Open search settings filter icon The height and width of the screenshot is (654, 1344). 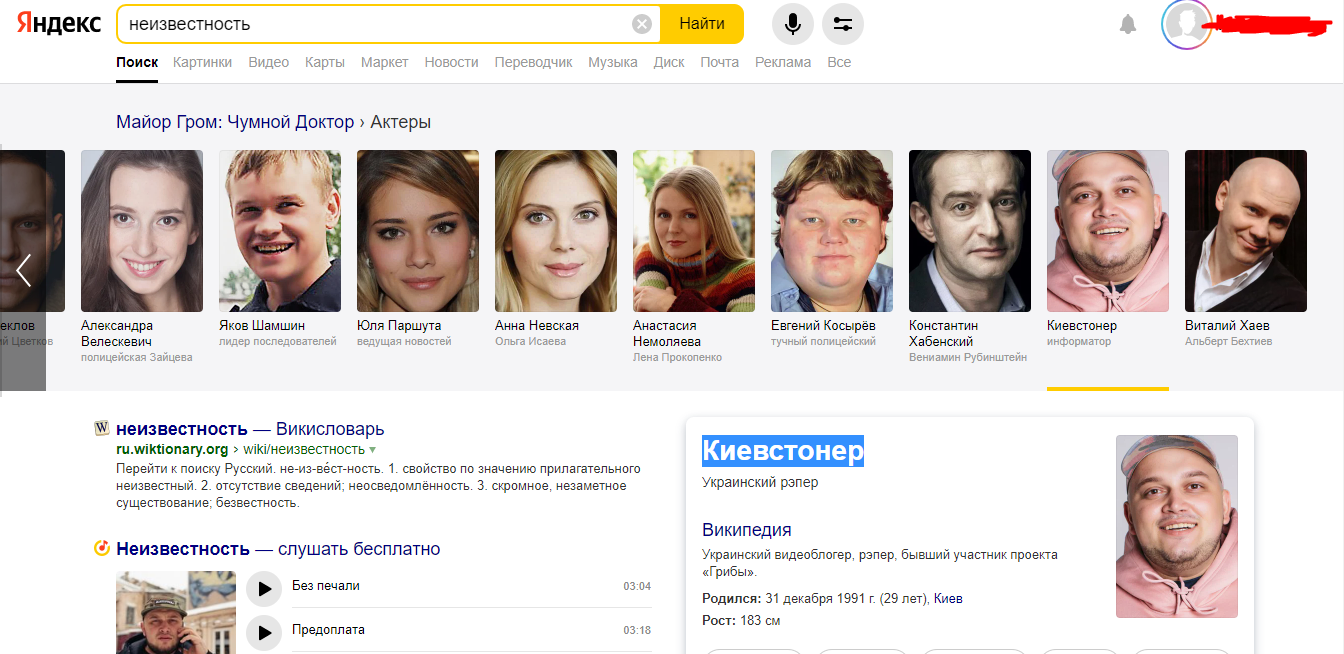pyautogui.click(x=842, y=24)
